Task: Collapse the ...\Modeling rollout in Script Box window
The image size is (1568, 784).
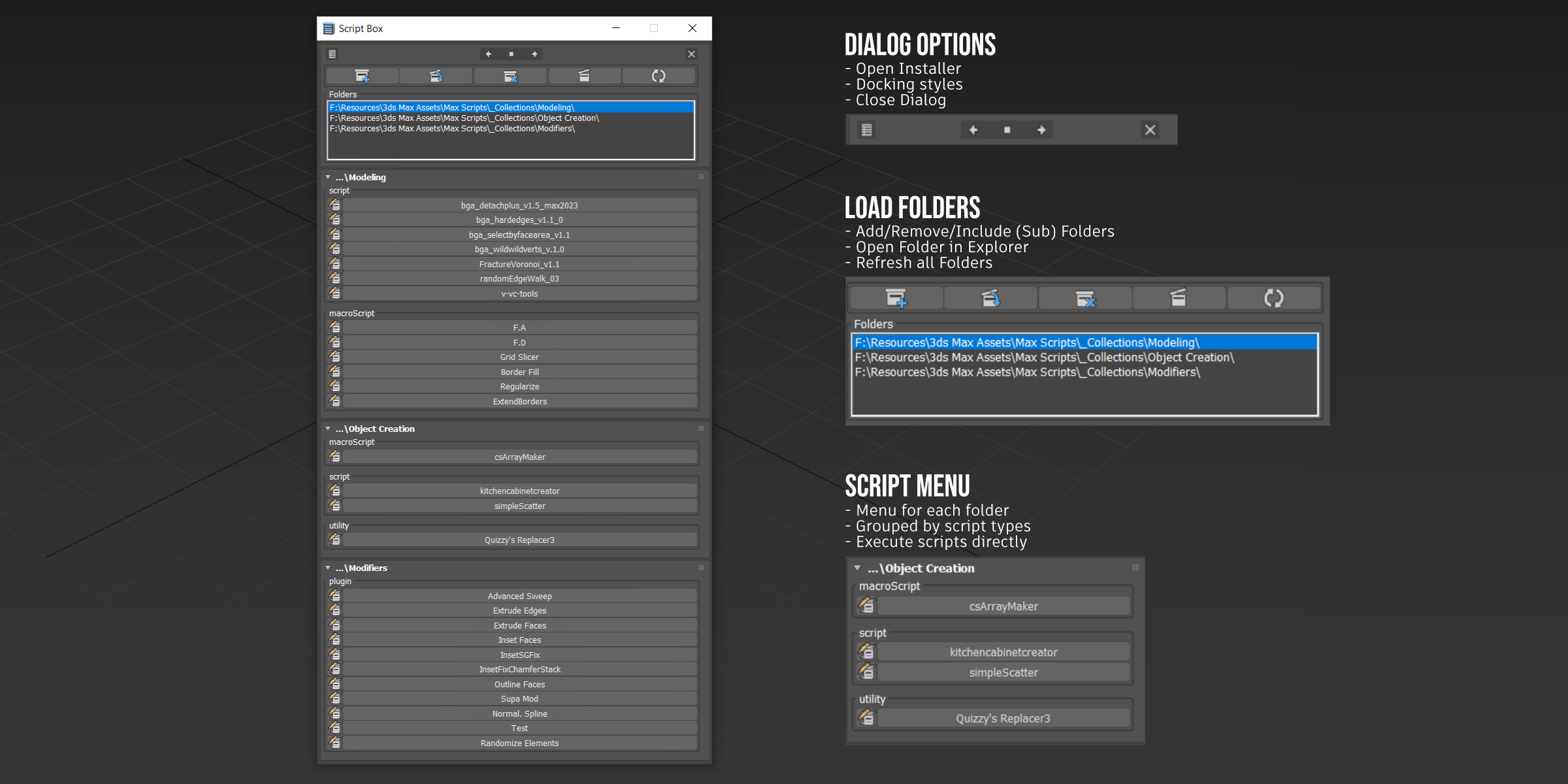Action: (328, 177)
